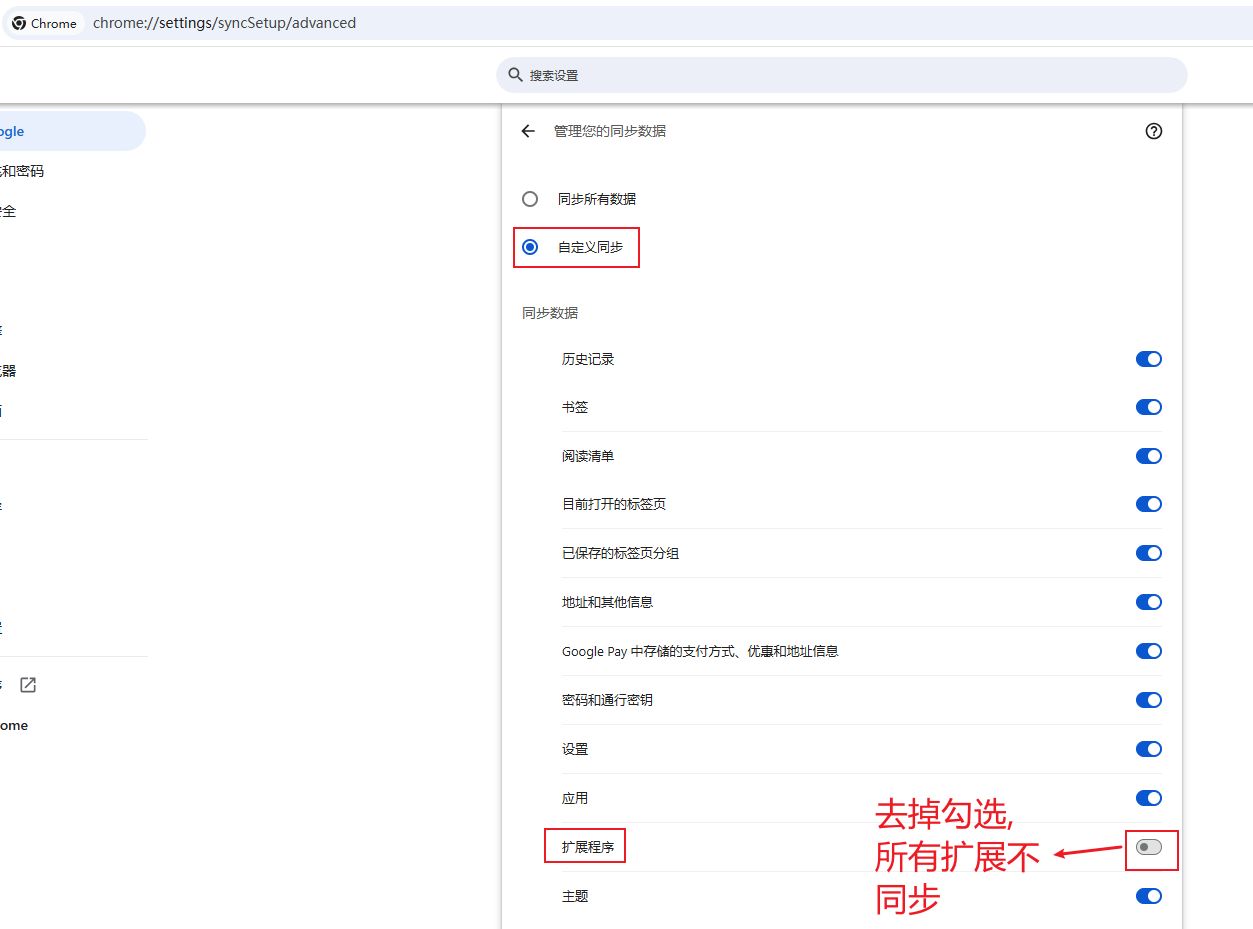Disable the 书签 sync toggle
1253x929 pixels.
[x=1148, y=407]
